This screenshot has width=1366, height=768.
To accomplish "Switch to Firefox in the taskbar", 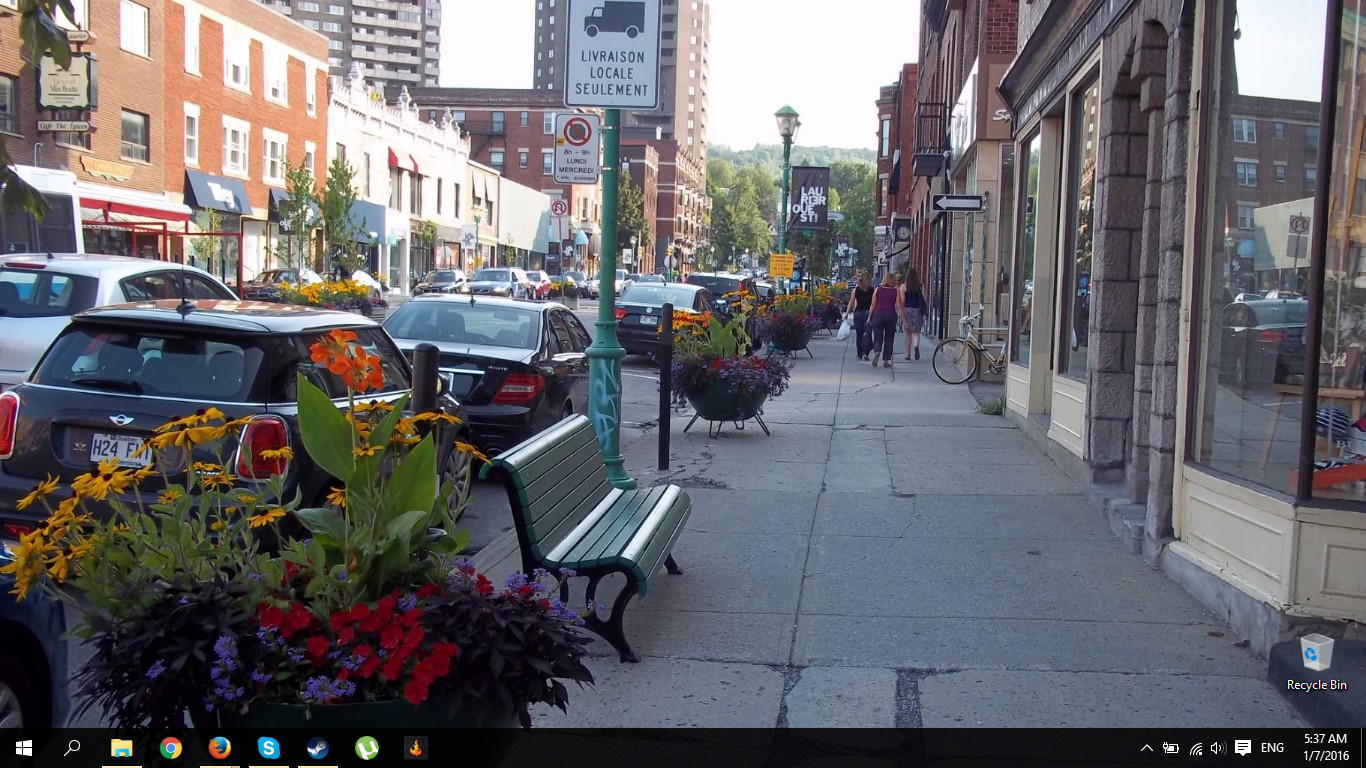I will pos(219,748).
